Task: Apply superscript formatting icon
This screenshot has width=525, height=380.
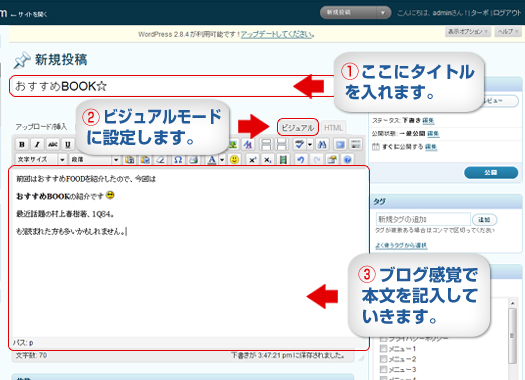Action: (x=252, y=159)
